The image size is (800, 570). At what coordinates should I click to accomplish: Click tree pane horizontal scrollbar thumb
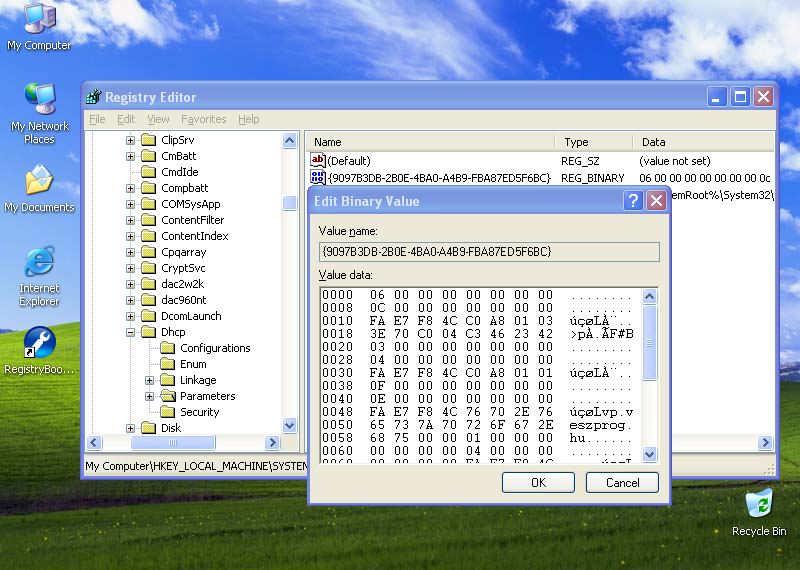pos(173,442)
